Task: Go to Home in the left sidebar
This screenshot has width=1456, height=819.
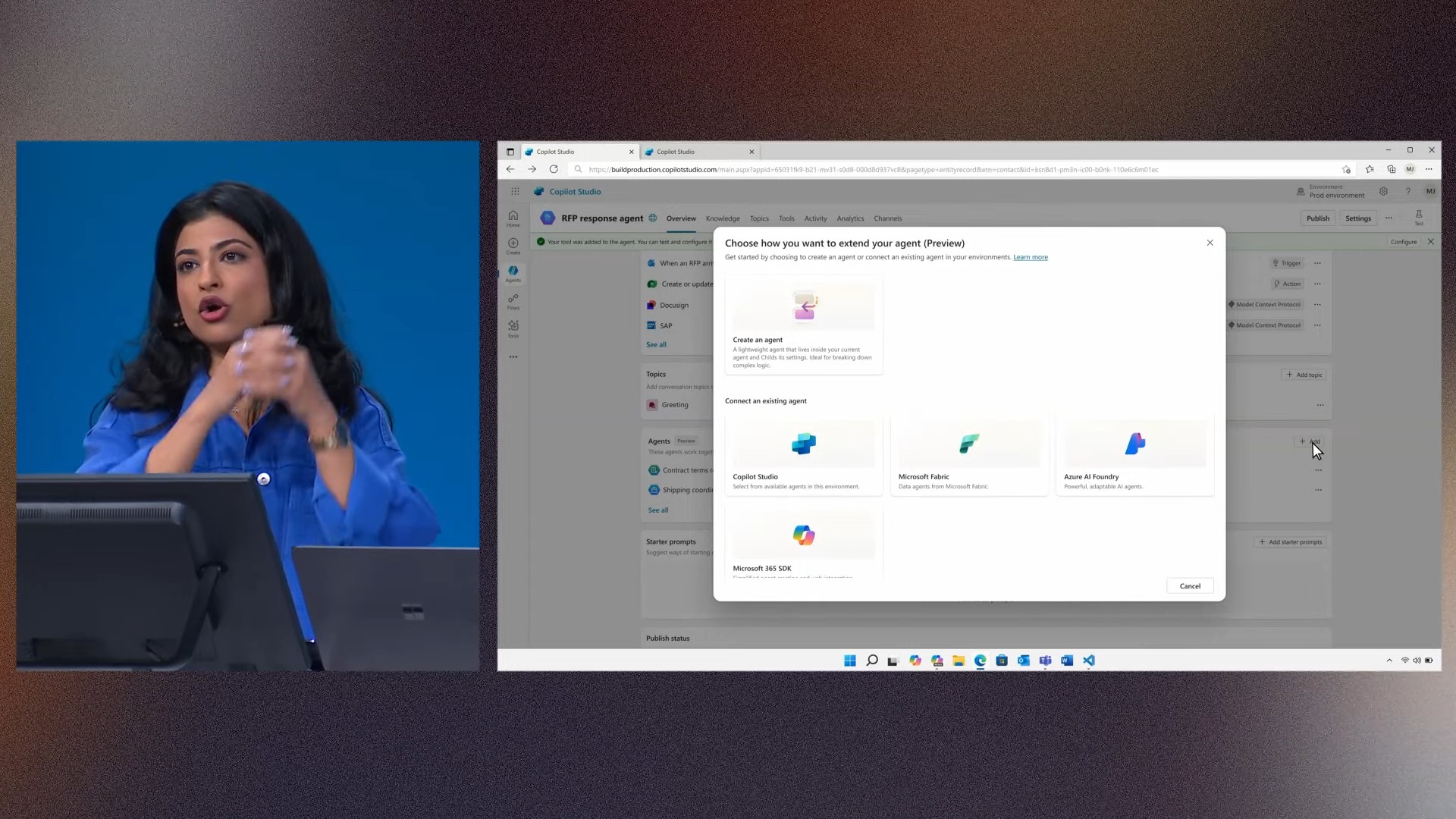Action: click(513, 218)
